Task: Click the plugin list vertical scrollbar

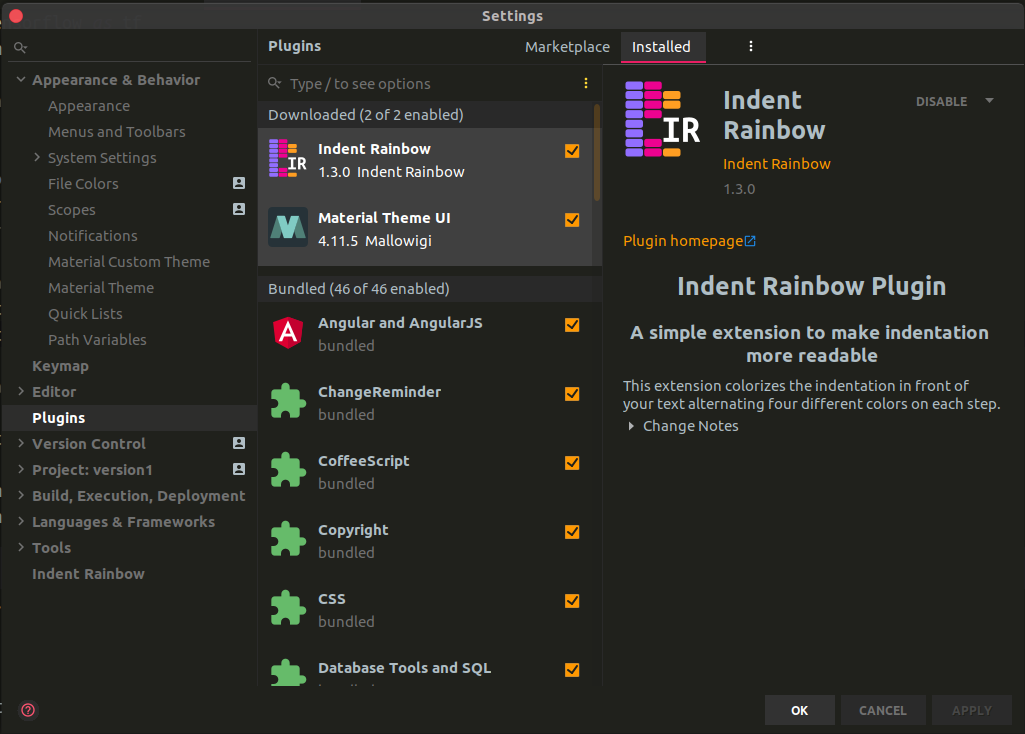Action: click(x=597, y=152)
